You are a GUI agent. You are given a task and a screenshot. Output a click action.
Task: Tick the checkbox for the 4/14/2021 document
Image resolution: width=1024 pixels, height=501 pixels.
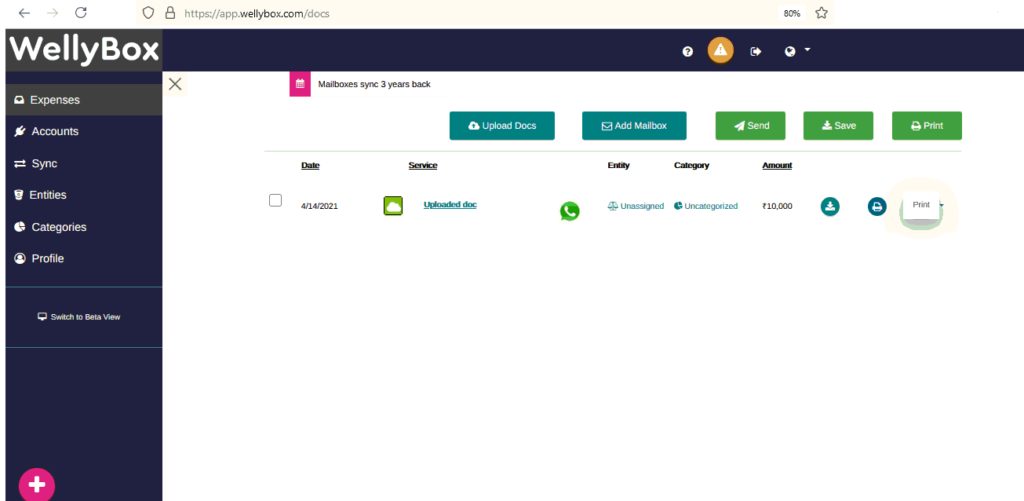coord(276,201)
